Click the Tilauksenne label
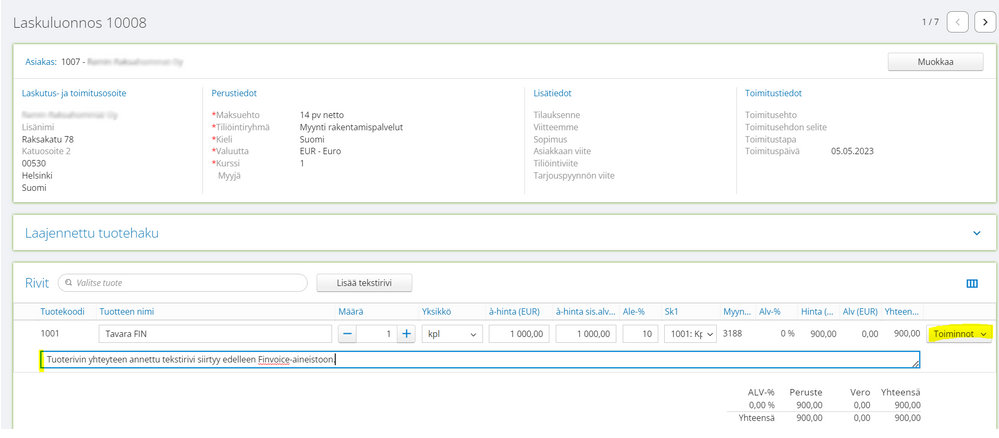Screen dimensions: 999x438 557,115
